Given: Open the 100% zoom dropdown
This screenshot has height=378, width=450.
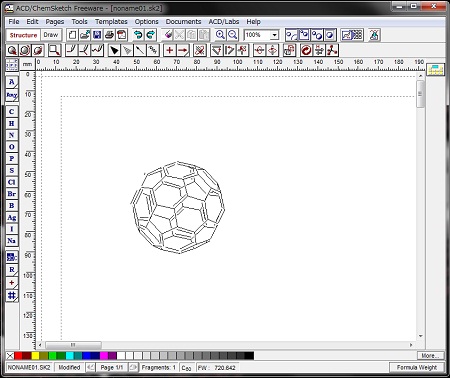Looking at the screenshot, I should (x=274, y=35).
